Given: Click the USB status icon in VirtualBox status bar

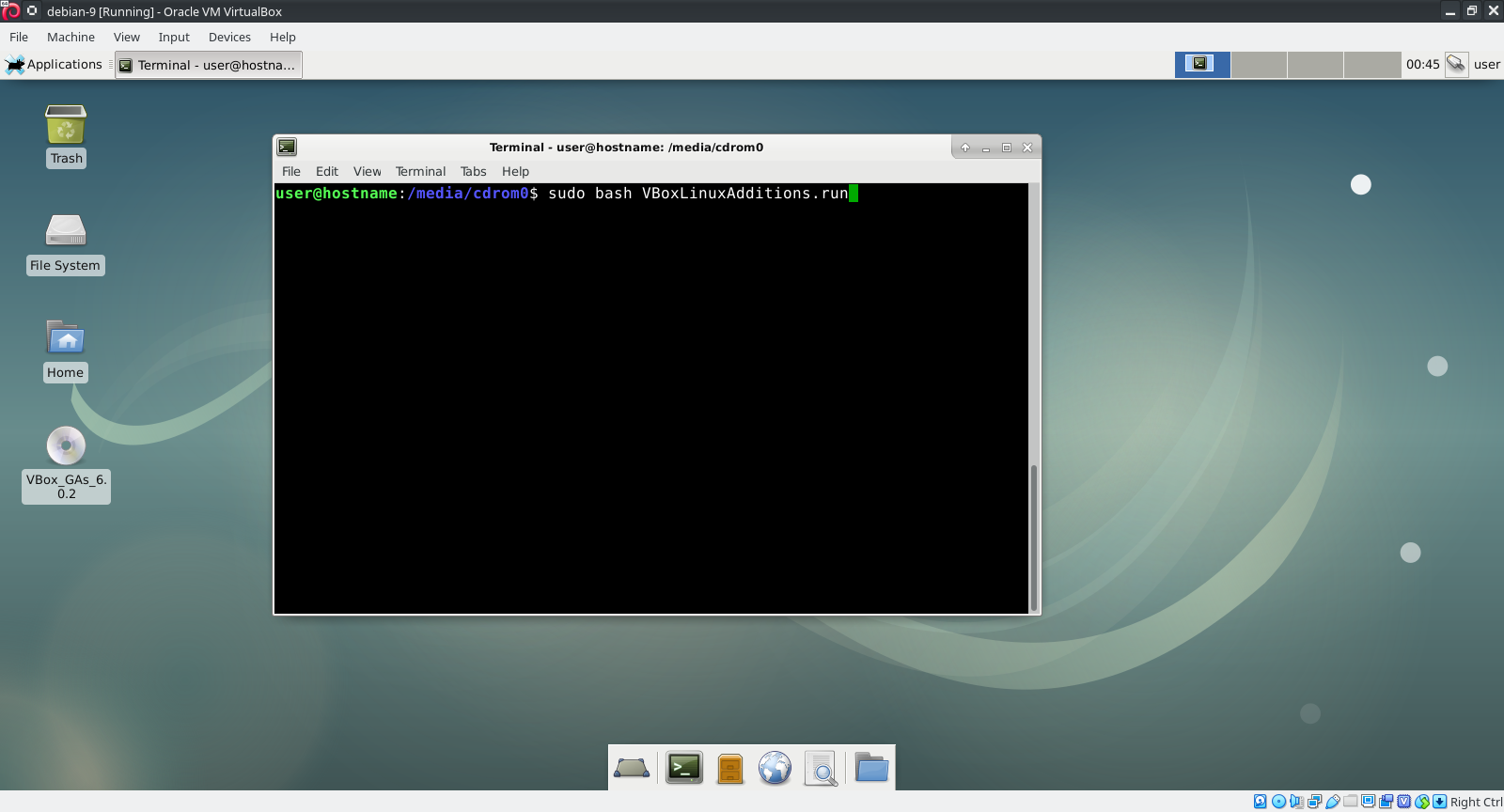Looking at the screenshot, I should [x=1333, y=802].
